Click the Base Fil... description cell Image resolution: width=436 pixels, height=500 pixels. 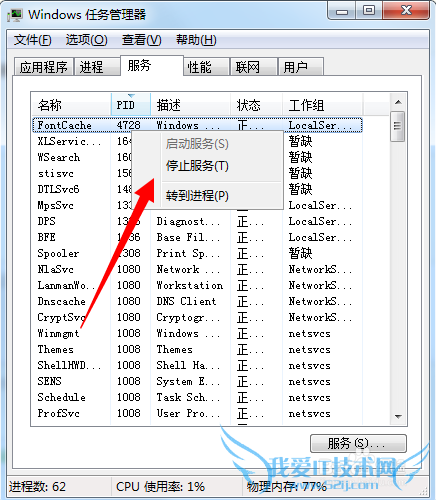pyautogui.click(x=188, y=237)
